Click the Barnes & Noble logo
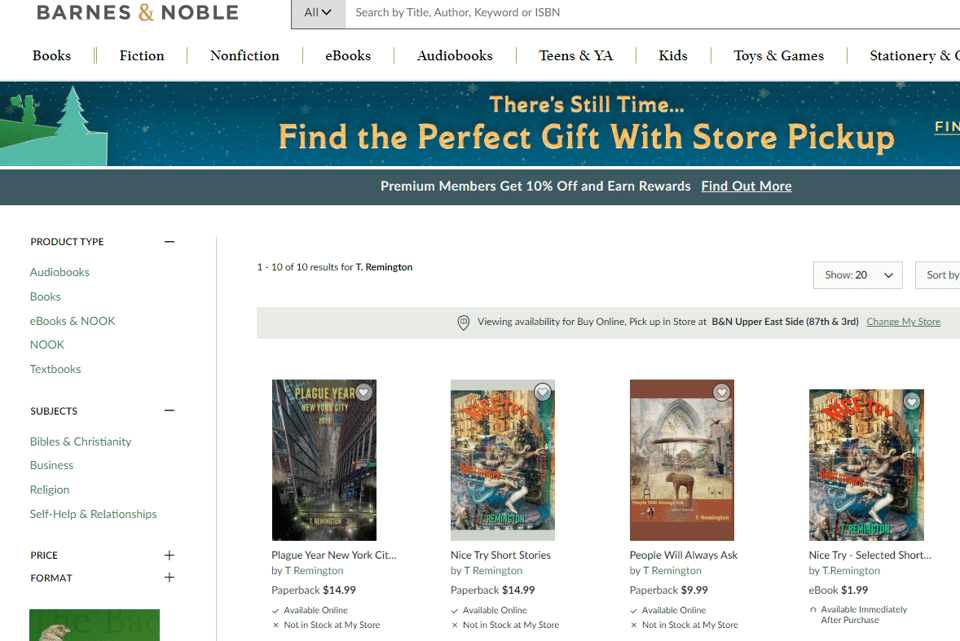 [137, 13]
